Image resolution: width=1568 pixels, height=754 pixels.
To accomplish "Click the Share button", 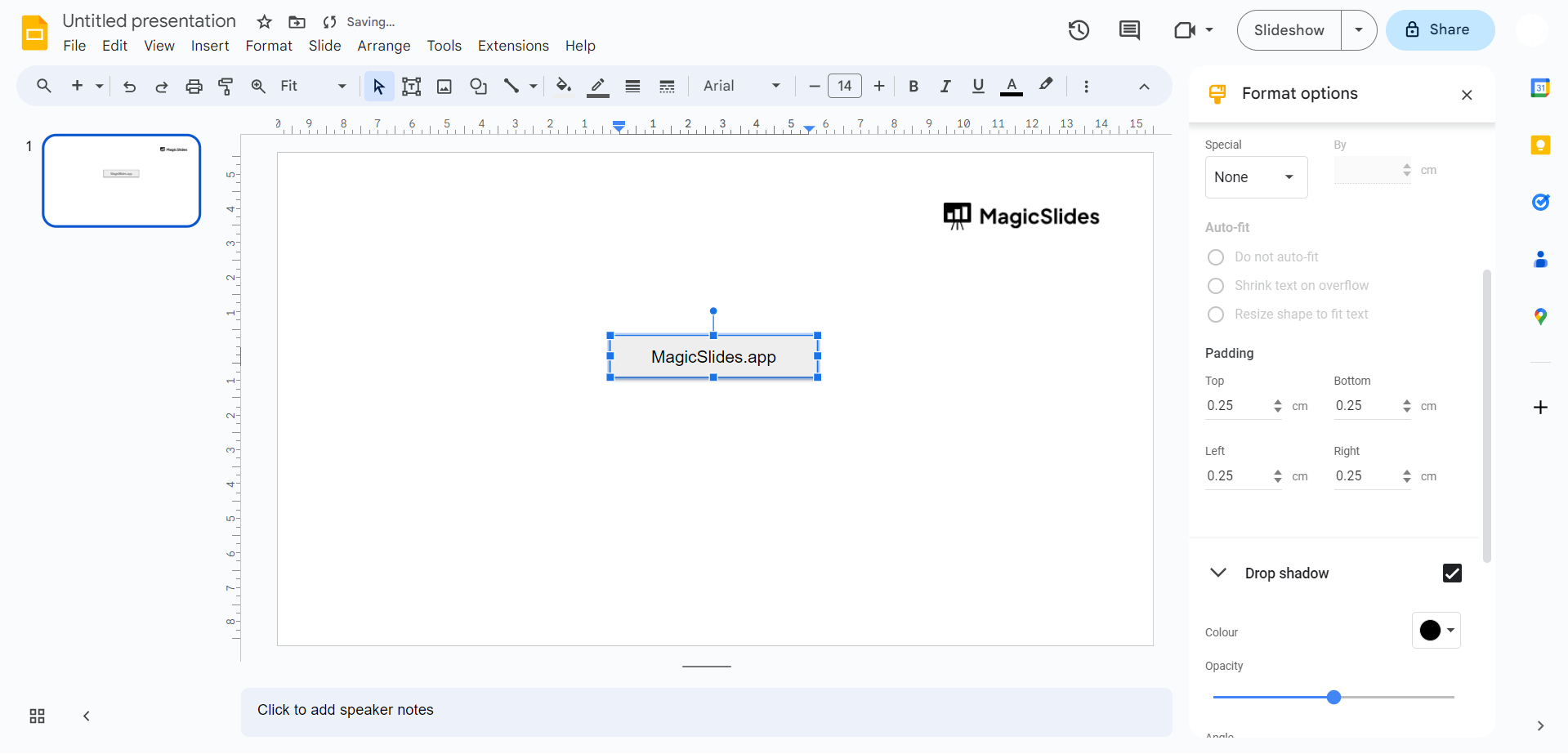I will click(x=1440, y=30).
